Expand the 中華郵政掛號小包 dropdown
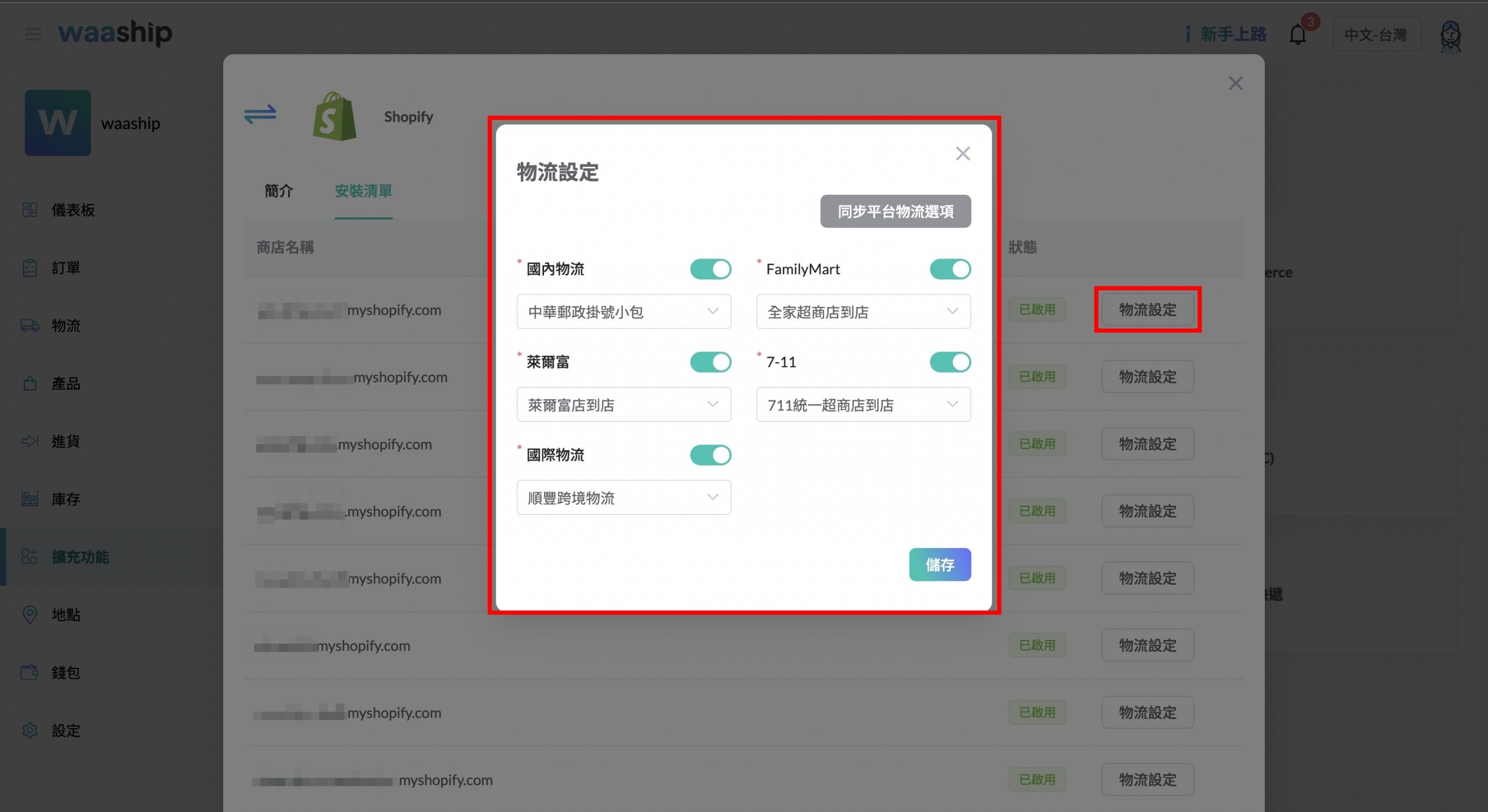Screen dimensions: 1488x812 click(623, 312)
